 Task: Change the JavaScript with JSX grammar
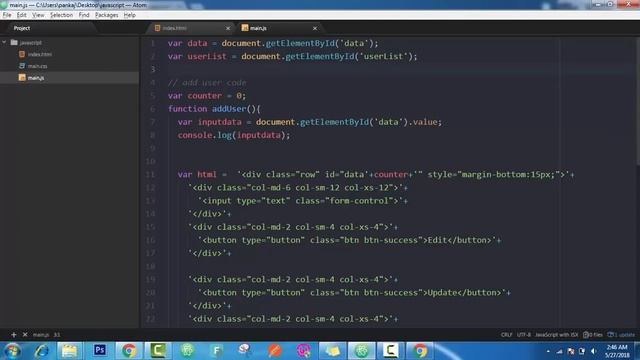557,335
